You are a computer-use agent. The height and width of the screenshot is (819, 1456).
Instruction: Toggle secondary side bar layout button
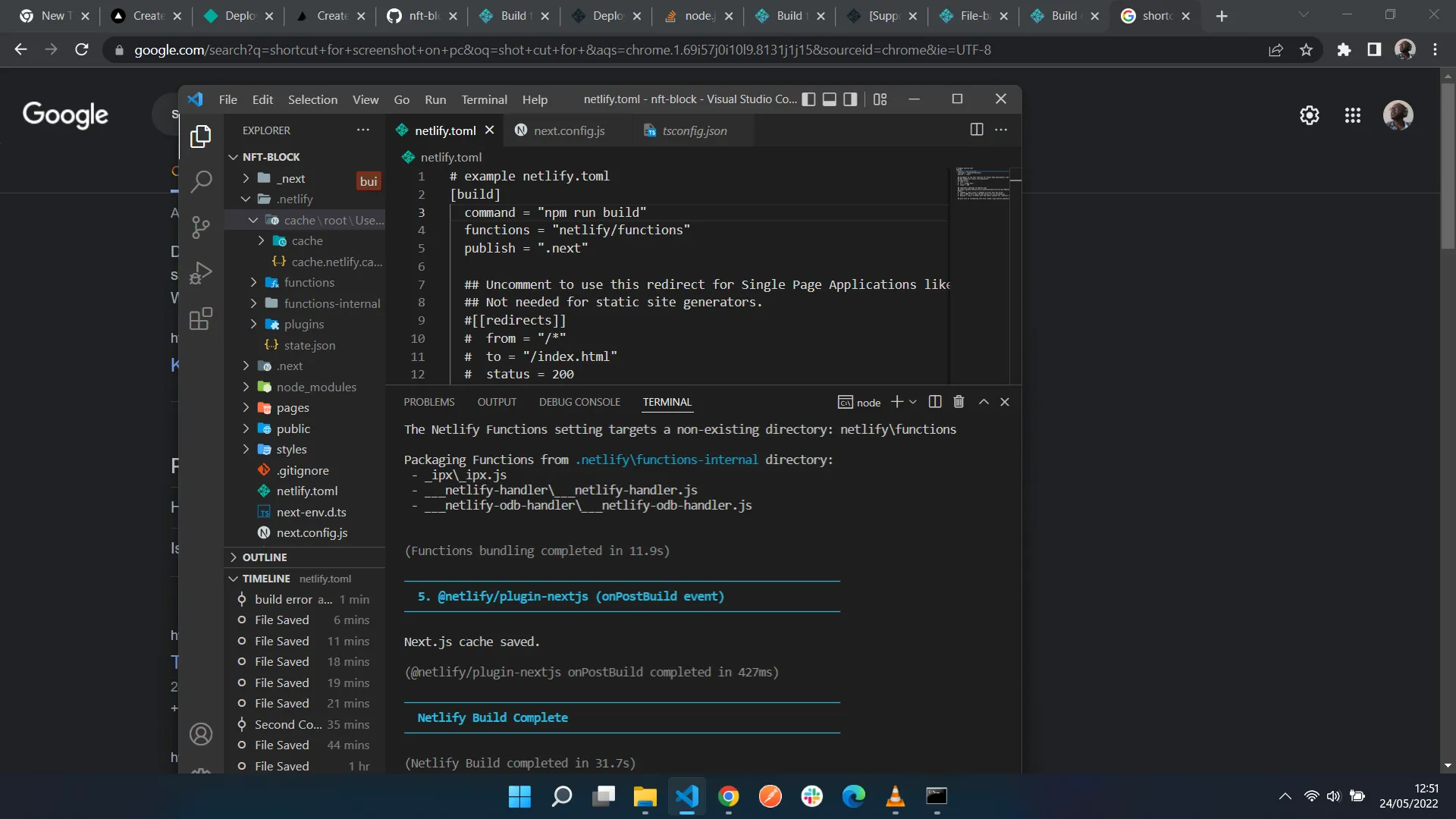tap(850, 99)
